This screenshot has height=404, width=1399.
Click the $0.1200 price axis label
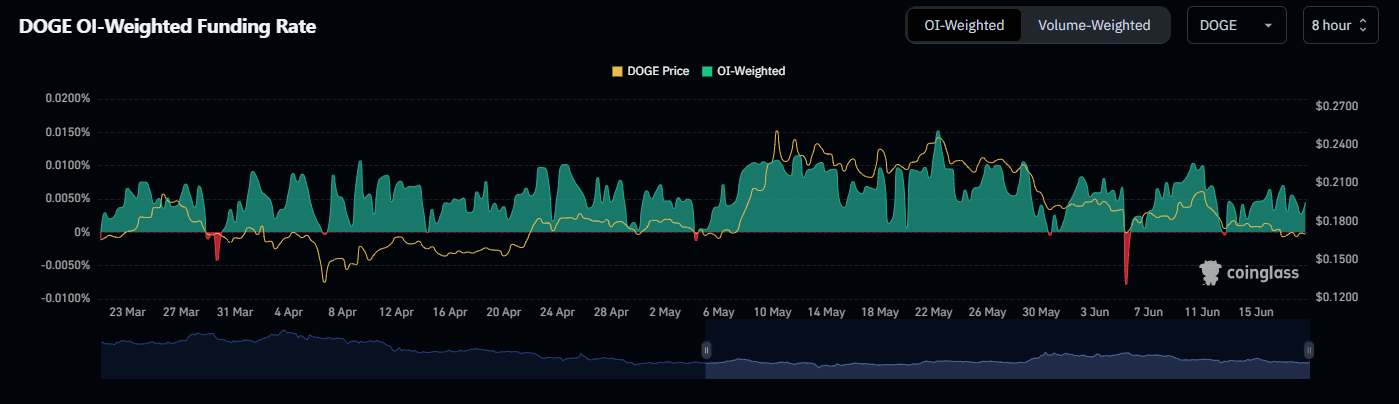(1338, 298)
